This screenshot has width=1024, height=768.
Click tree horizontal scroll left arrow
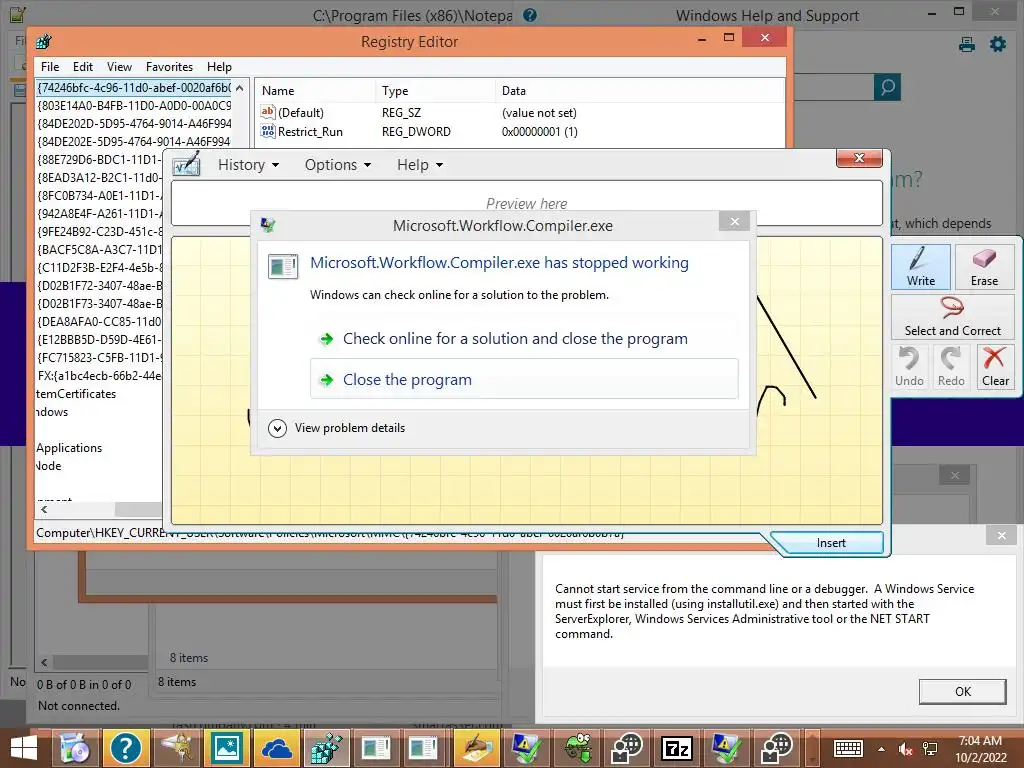click(44, 509)
